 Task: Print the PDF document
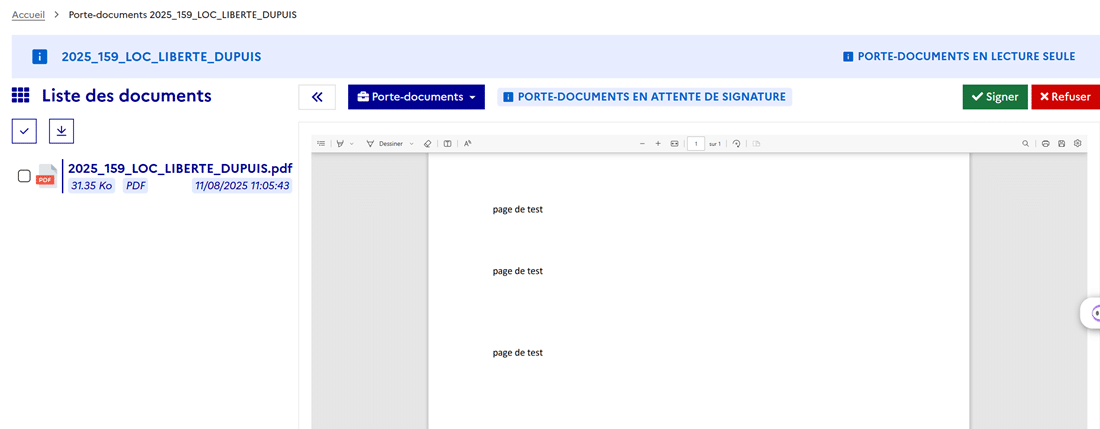click(1045, 144)
